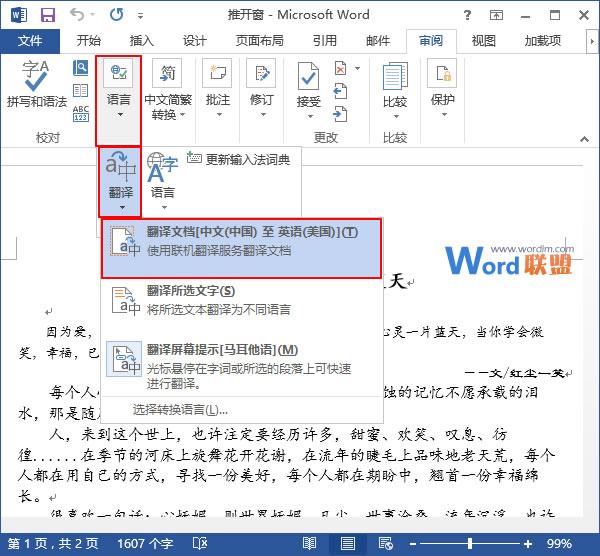Click the Word Count ABC 123 icon
Screen dimensions: 600x556
(81, 113)
